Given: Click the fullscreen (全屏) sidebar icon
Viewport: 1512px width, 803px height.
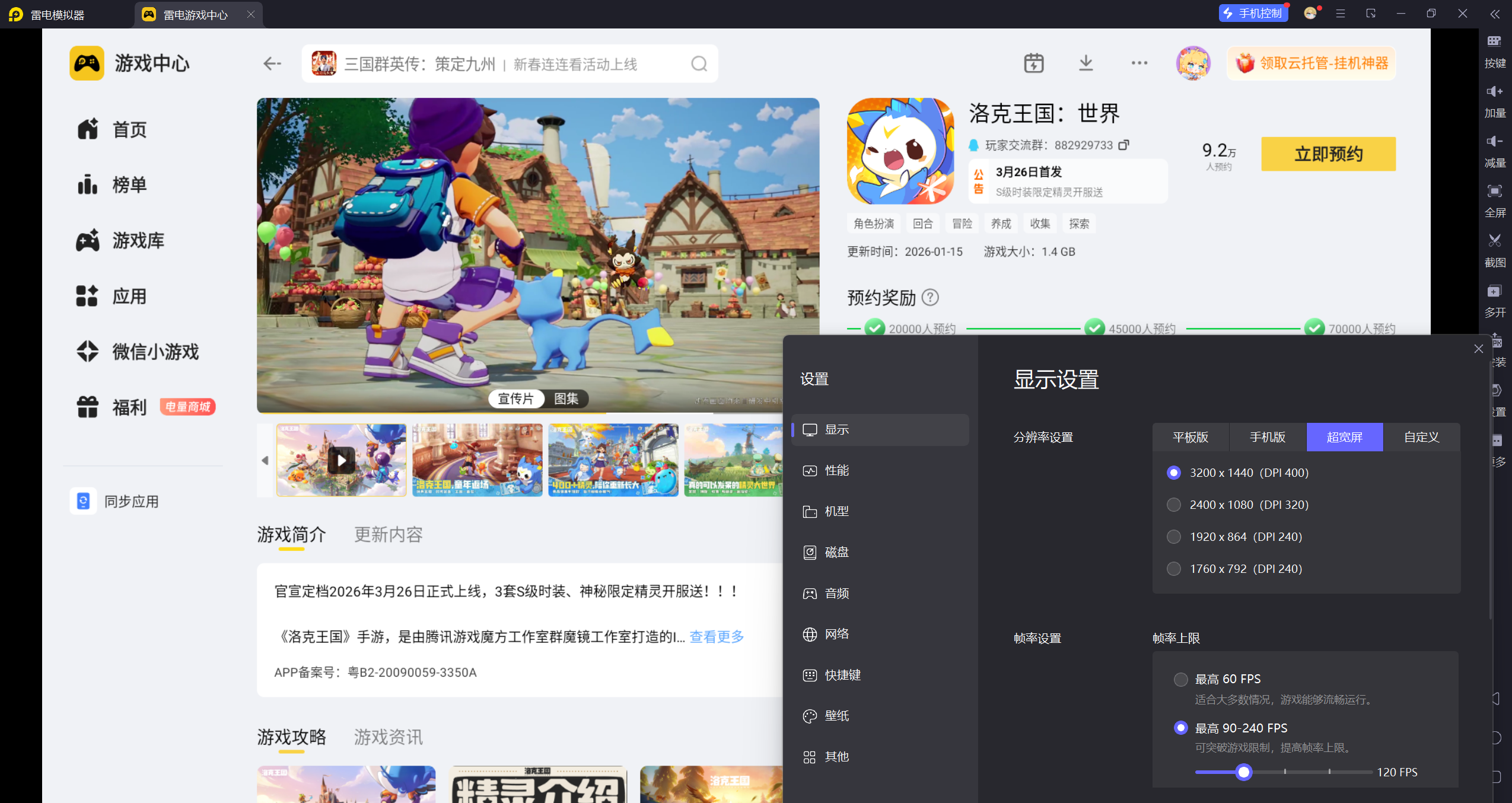Looking at the screenshot, I should click(x=1494, y=192).
